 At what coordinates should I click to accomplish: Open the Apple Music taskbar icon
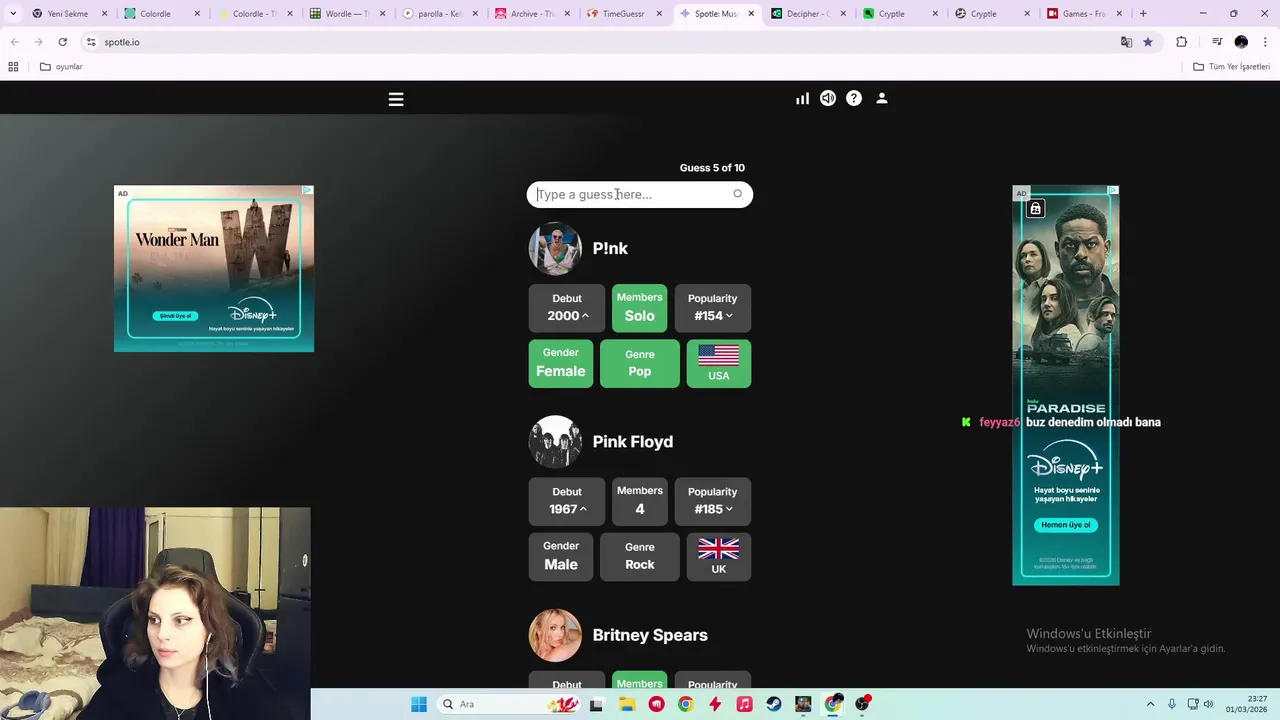[744, 704]
